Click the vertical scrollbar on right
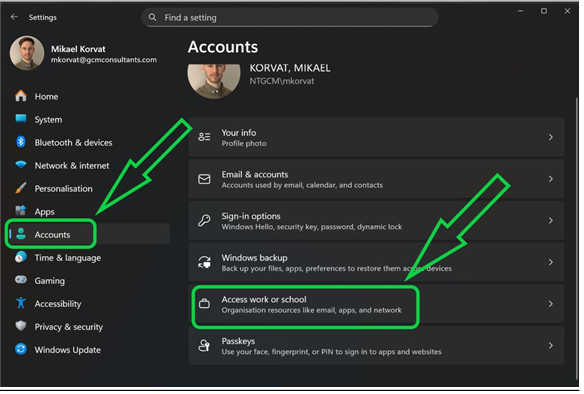584x394 pixels. [x=577, y=238]
